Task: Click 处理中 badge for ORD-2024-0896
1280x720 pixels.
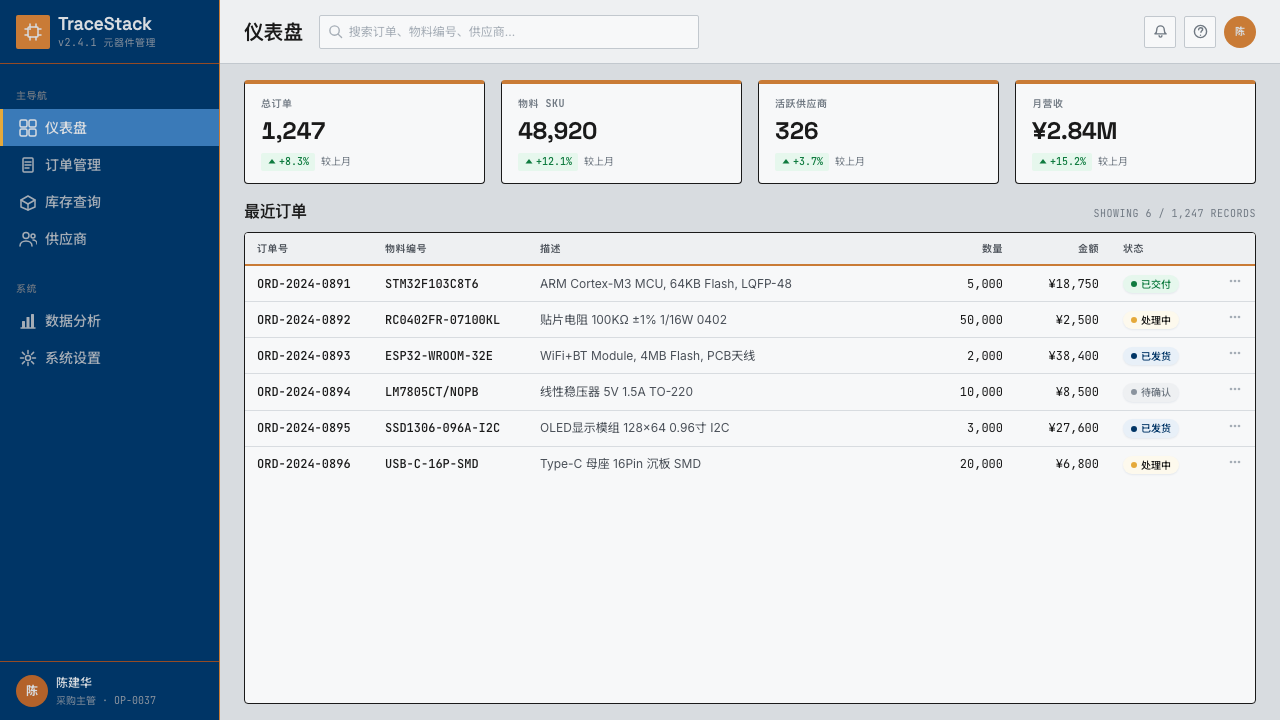Action: coord(1151,464)
